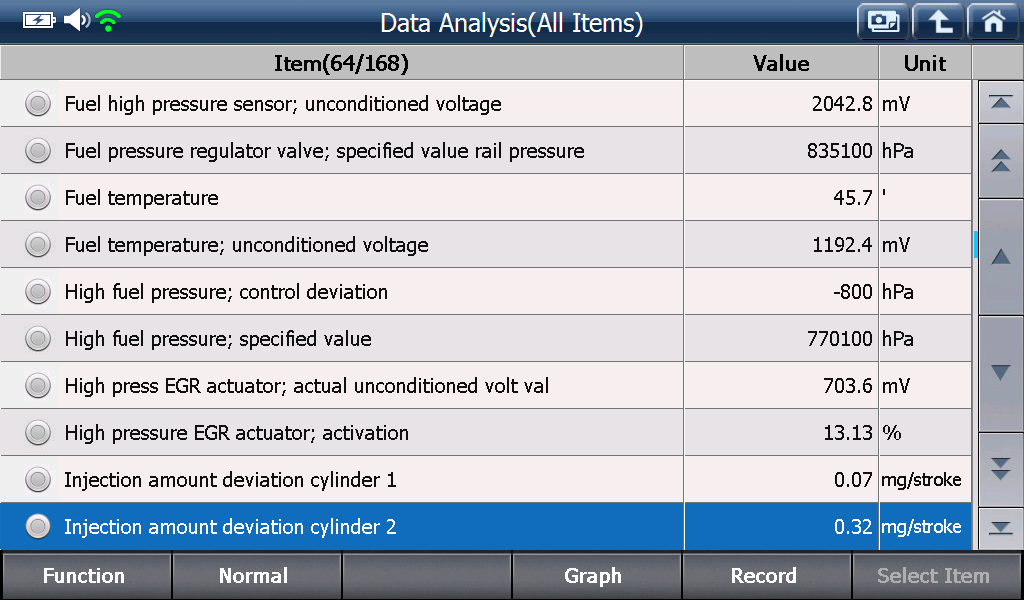Open the Function menu
The image size is (1024, 600).
point(86,576)
